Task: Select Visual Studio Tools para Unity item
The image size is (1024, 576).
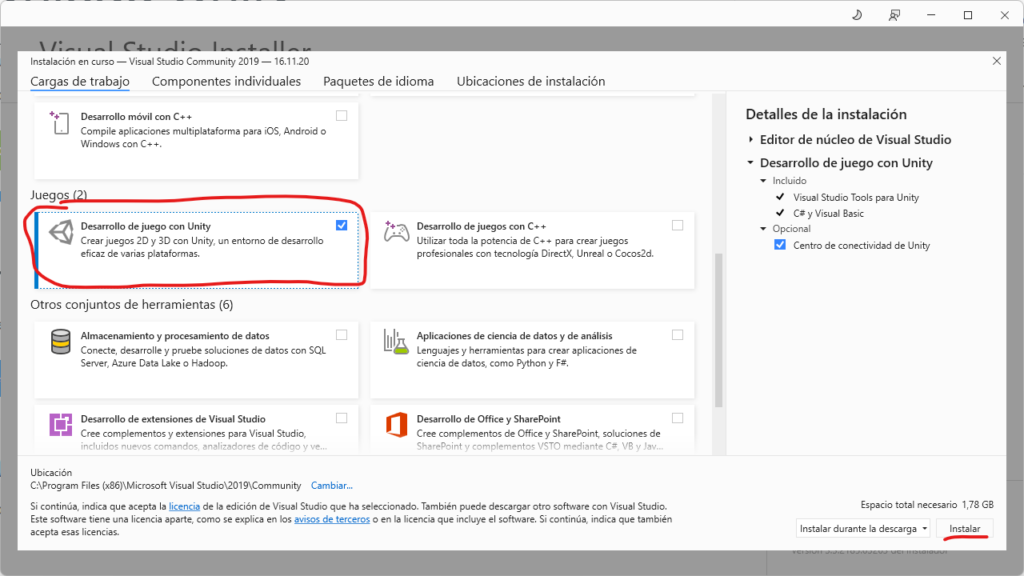Action: tap(856, 197)
